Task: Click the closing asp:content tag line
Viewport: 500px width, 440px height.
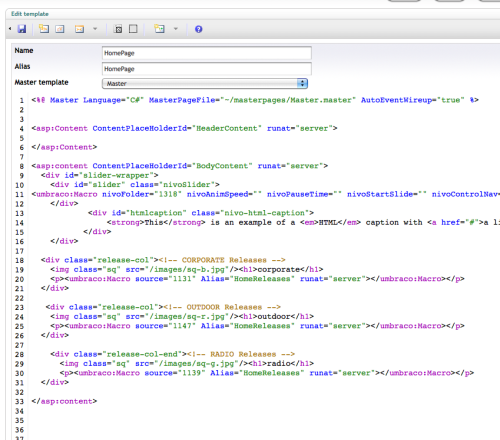Action: click(x=64, y=401)
